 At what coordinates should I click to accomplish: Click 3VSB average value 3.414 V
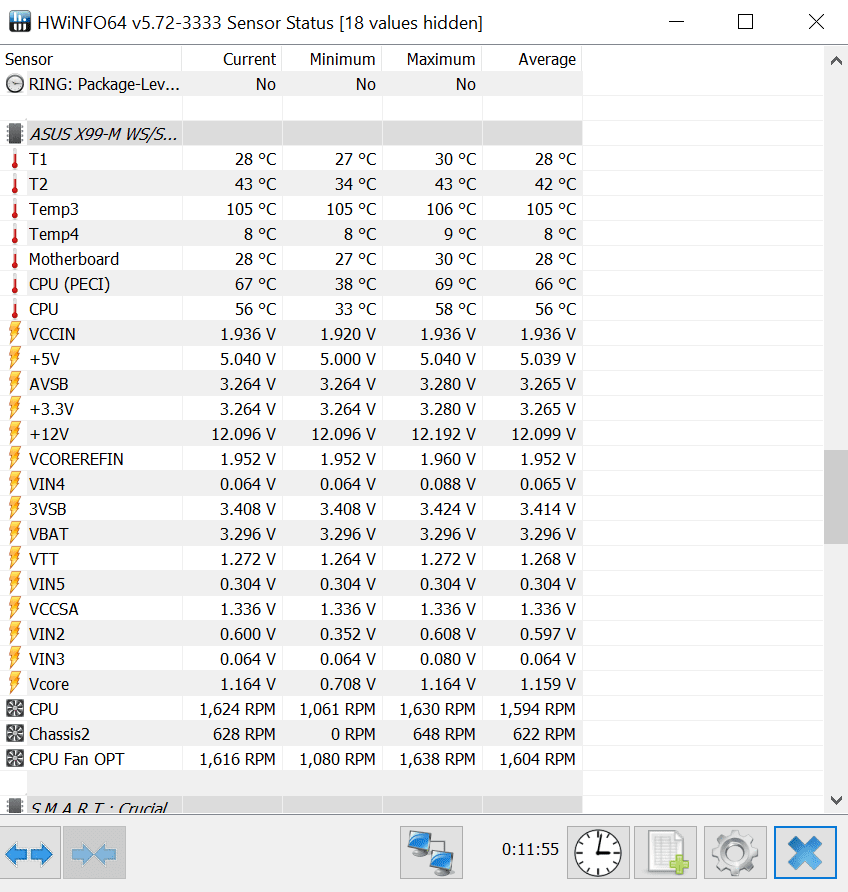coord(548,509)
